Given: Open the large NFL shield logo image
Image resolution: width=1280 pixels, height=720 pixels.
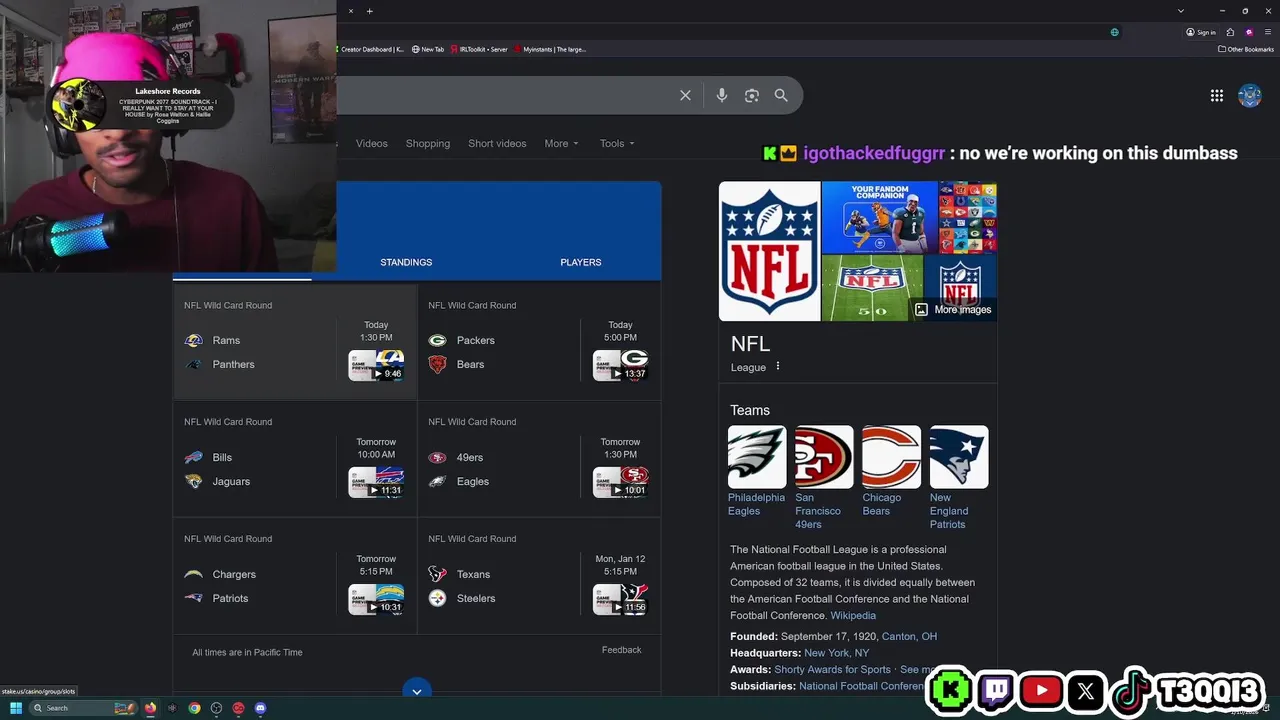Looking at the screenshot, I should click(x=769, y=251).
